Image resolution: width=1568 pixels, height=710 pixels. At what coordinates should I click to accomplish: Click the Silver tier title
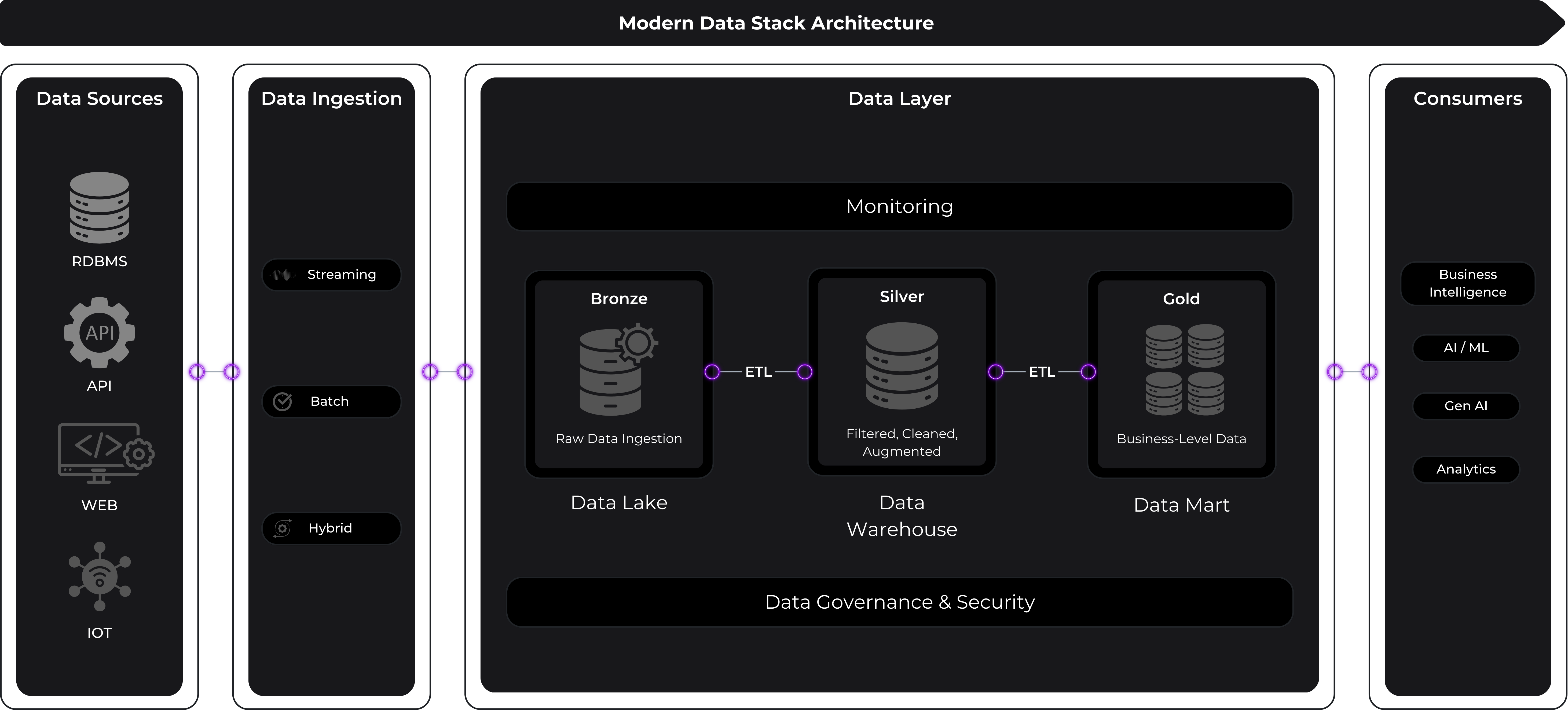pos(902,296)
